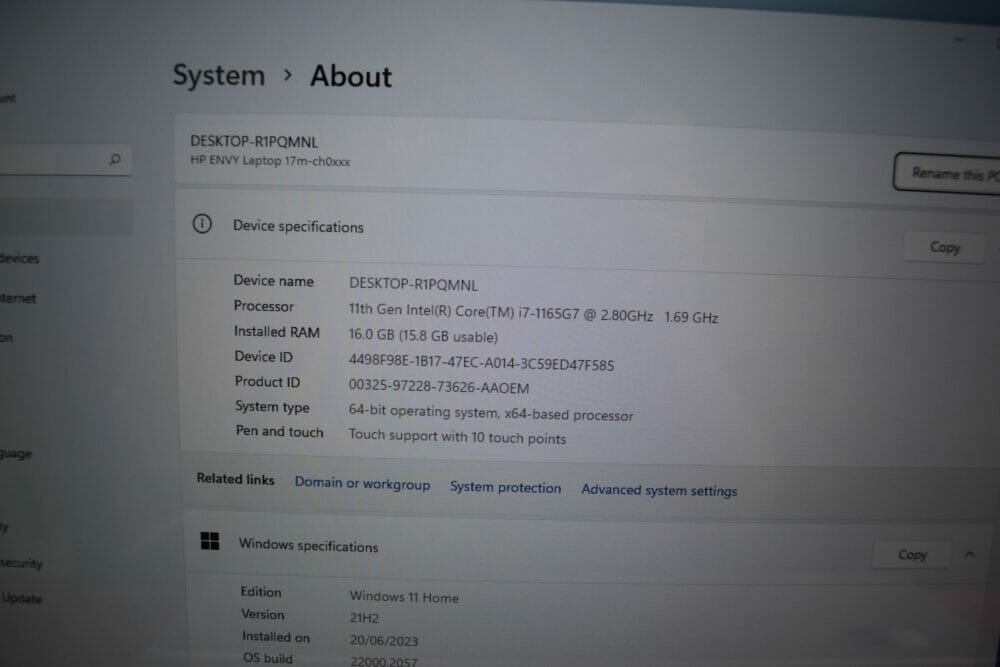Click the Related links label
Screen dimensions: 1000x667
point(235,478)
